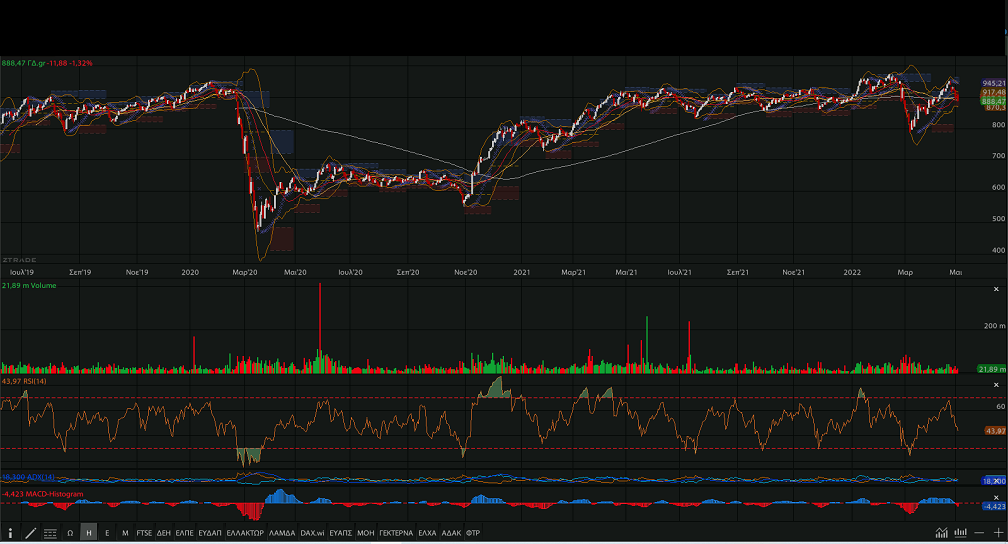The image size is (1008, 544).
Task: Load the ΕΛΧΑ symbol shortcut
Action: tap(427, 533)
